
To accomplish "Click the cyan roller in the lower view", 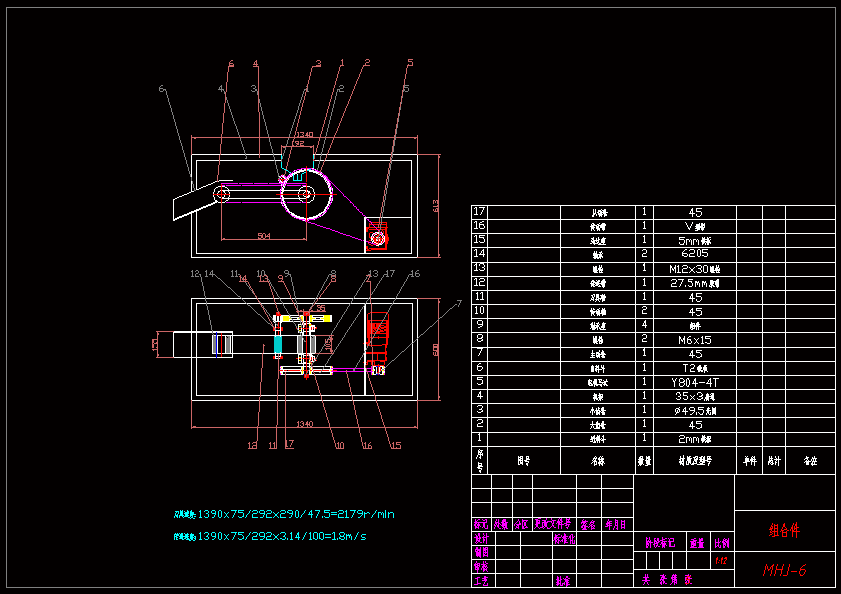I will click(x=278, y=344).
